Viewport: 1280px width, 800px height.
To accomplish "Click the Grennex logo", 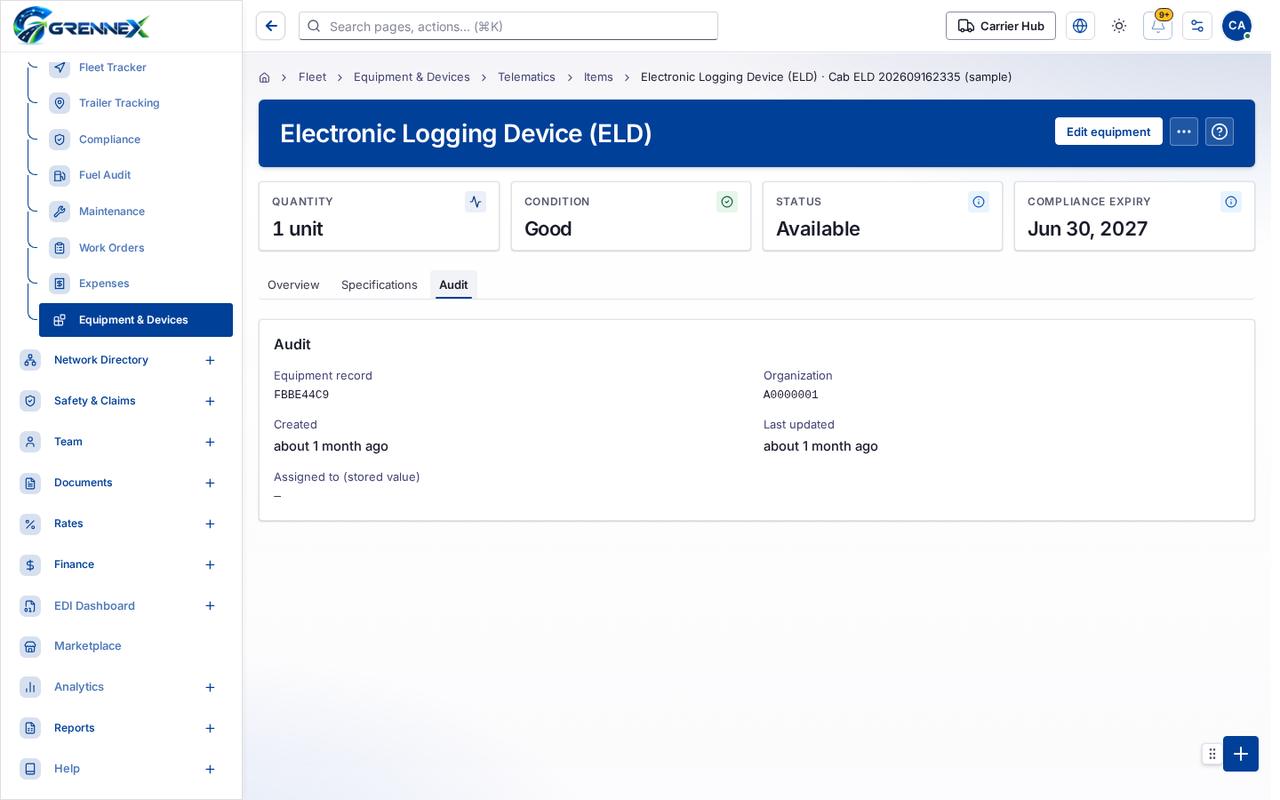I will [81, 26].
